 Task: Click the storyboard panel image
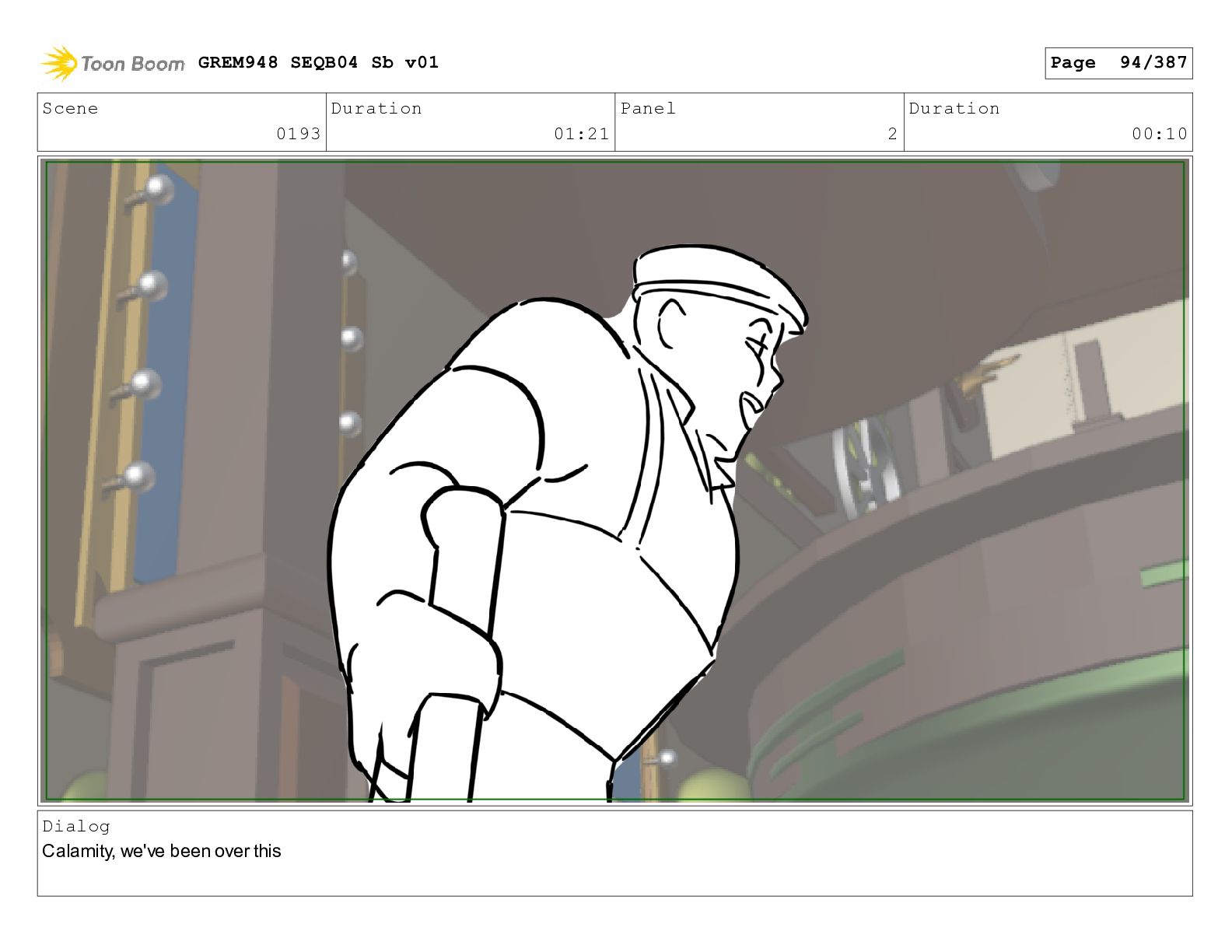[x=614, y=481]
